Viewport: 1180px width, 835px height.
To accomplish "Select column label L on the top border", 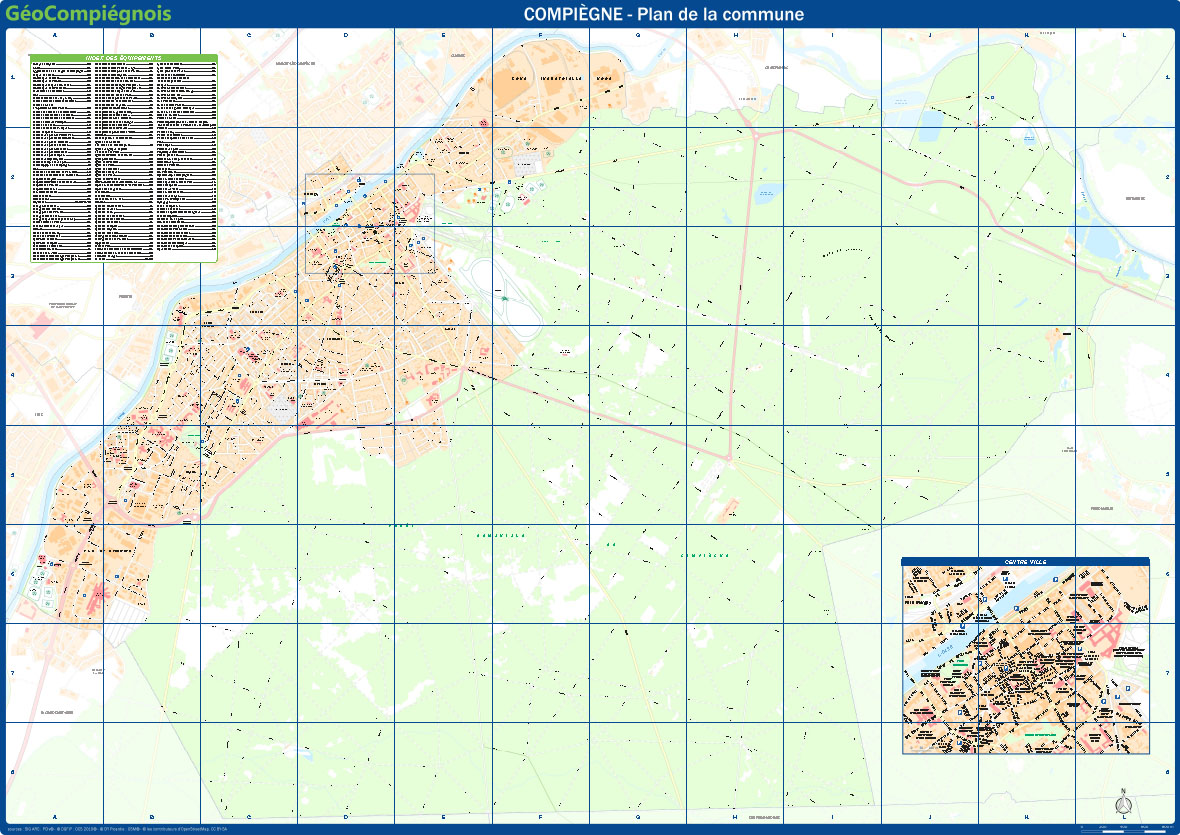I will coord(1124,35).
